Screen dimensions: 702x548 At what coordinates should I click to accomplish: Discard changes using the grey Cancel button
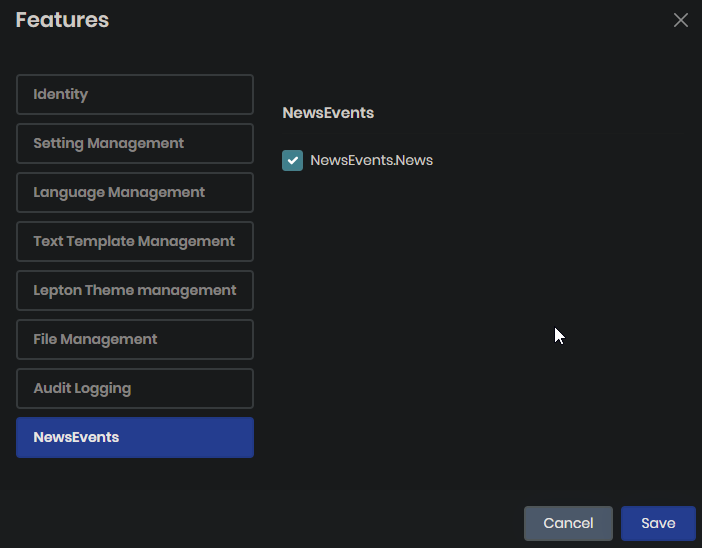[568, 523]
